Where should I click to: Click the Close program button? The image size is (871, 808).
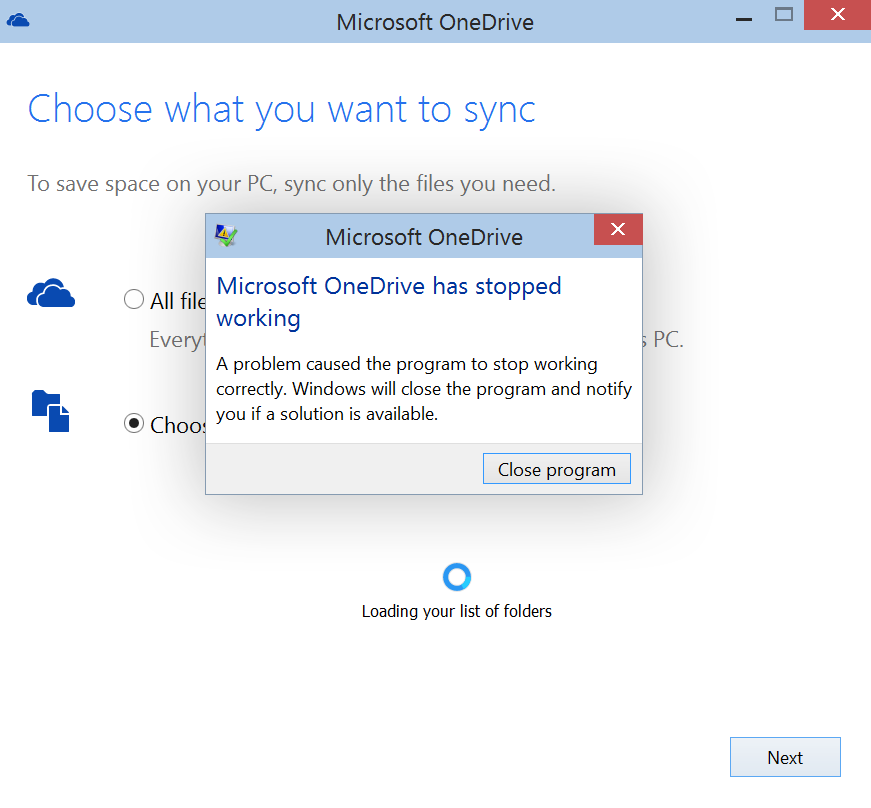click(x=557, y=469)
